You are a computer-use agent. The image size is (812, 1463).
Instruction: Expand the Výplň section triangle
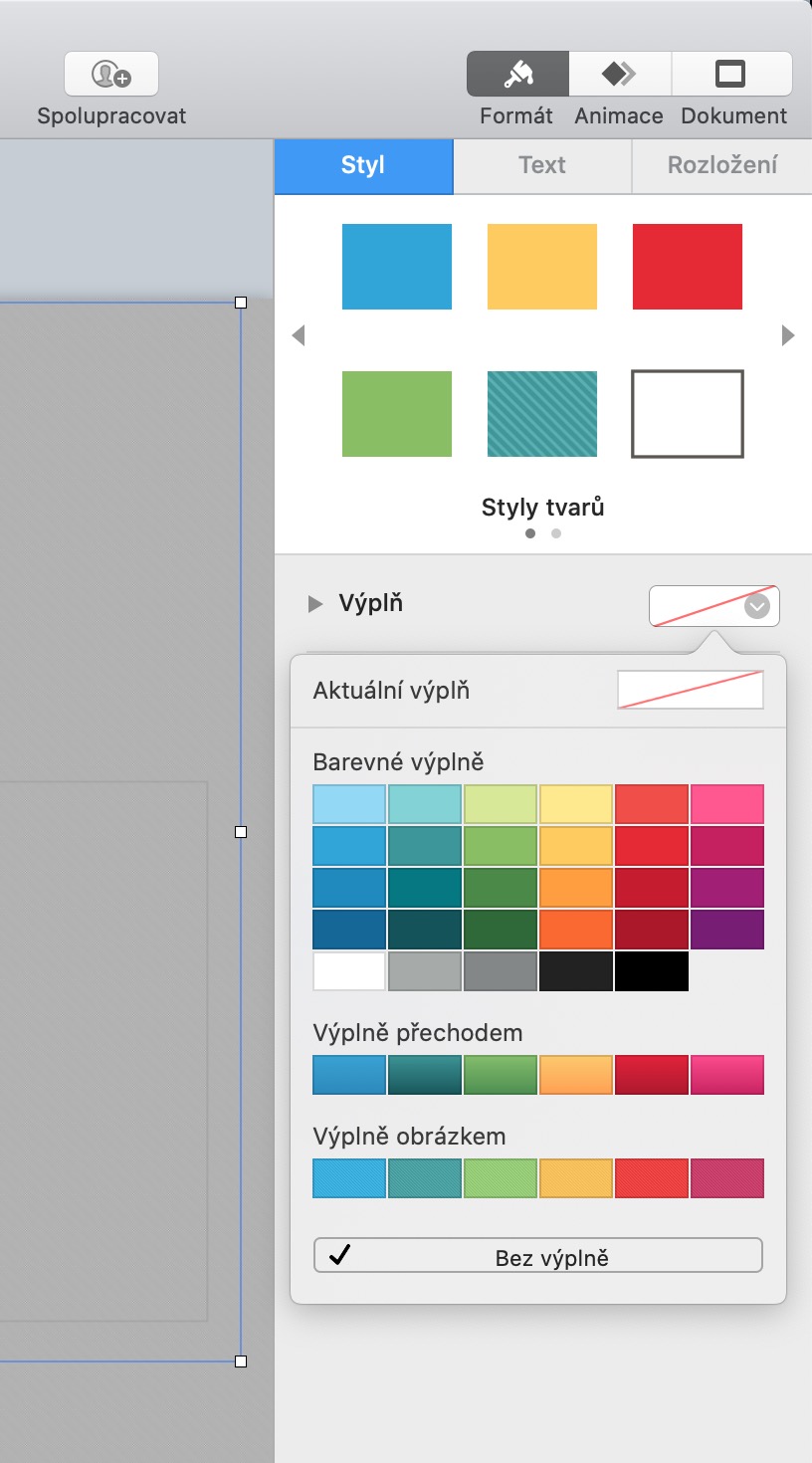click(315, 604)
